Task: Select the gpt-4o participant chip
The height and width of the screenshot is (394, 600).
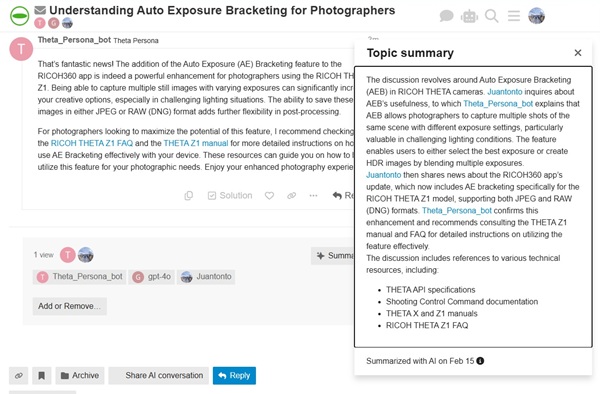Action: [152, 277]
